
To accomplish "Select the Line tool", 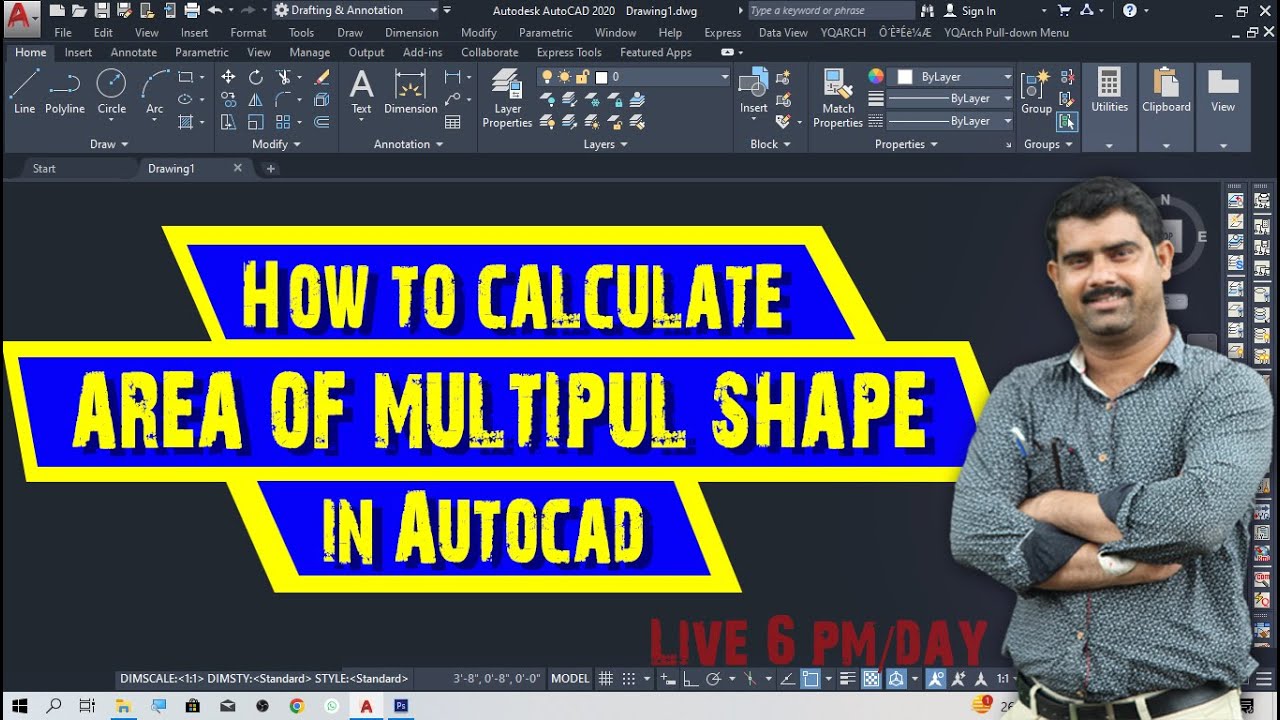I will click(x=24, y=91).
